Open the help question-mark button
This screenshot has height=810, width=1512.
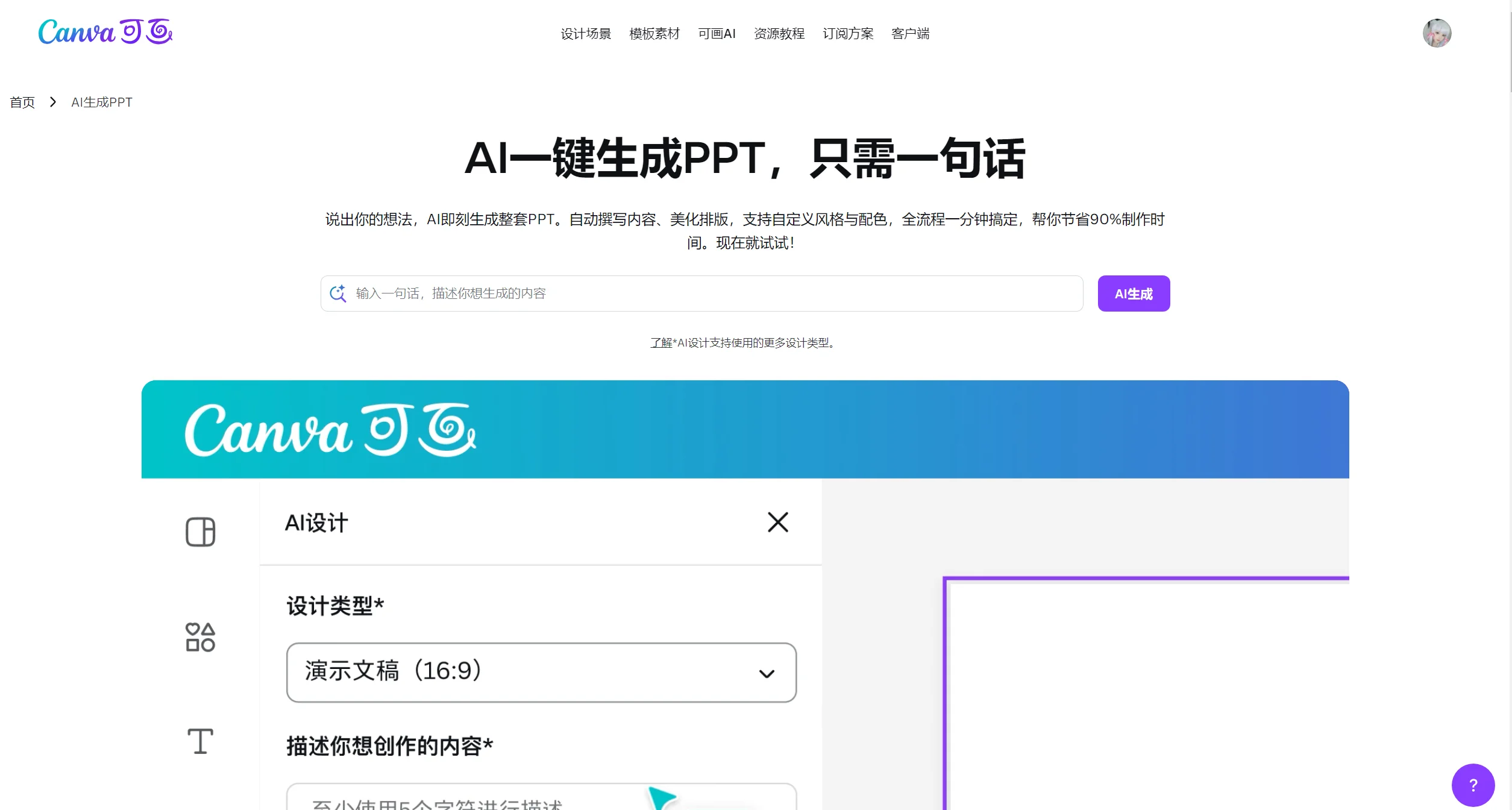(x=1472, y=784)
